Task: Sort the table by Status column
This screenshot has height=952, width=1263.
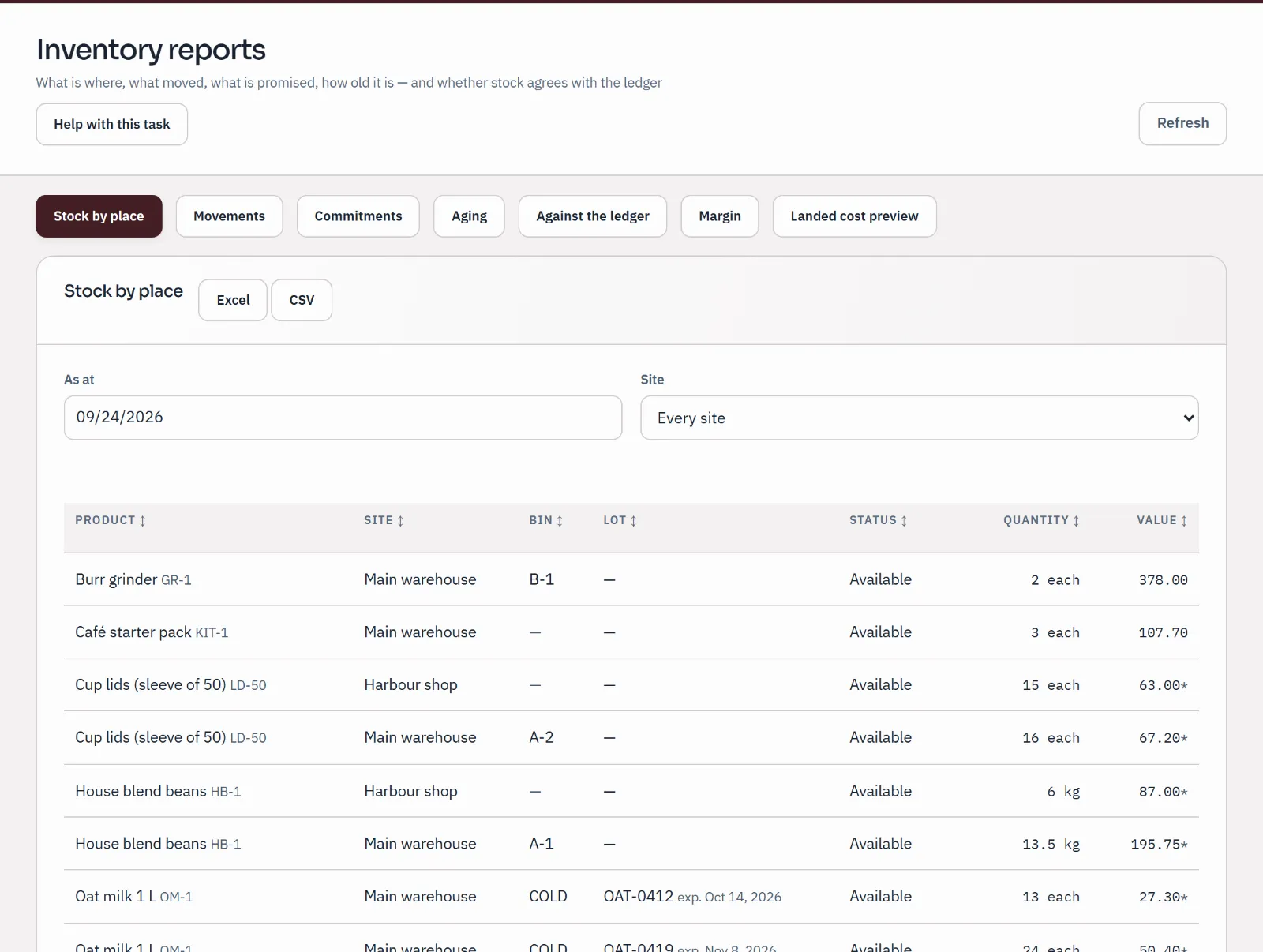Action: 879,520
